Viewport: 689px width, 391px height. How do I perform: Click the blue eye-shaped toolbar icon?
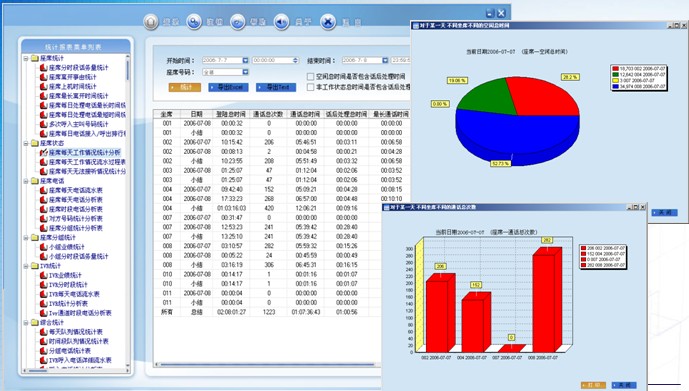coord(238,22)
